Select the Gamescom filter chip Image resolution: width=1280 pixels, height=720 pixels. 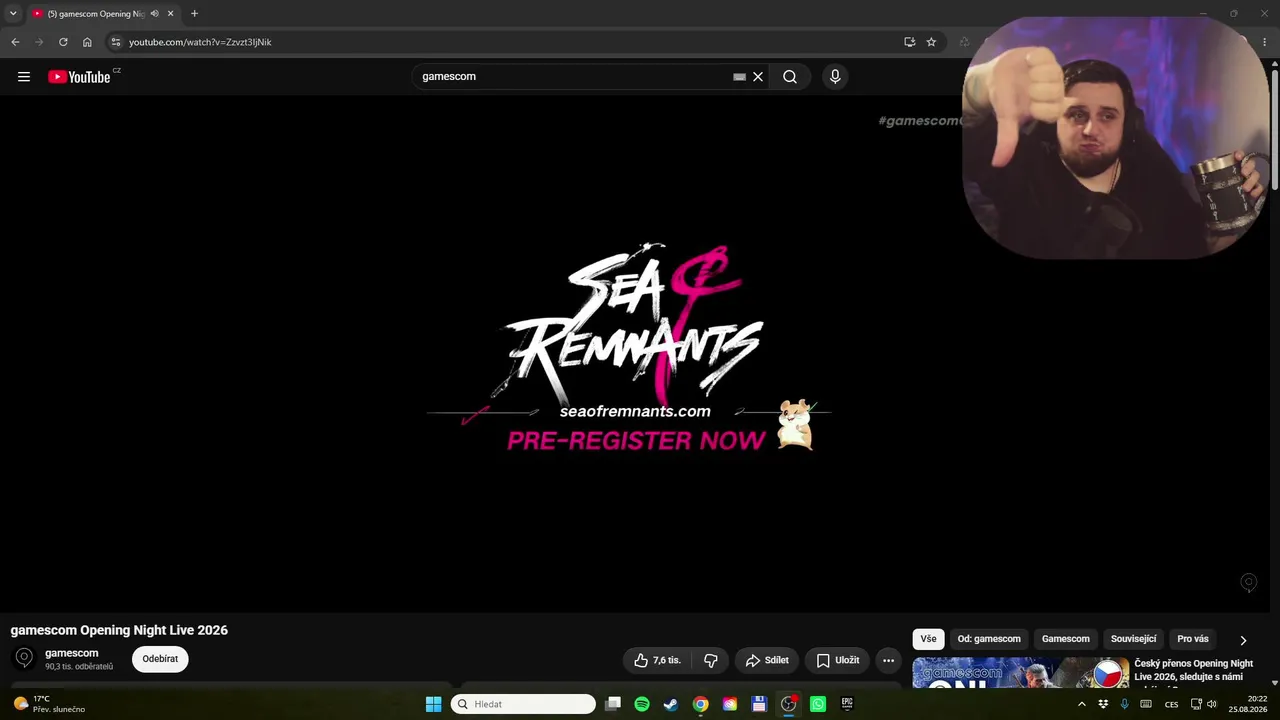(x=1066, y=639)
